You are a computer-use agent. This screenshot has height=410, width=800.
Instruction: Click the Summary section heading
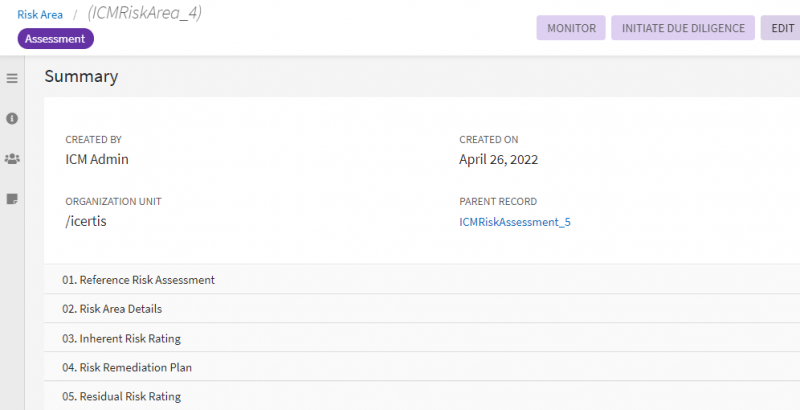coord(81,76)
